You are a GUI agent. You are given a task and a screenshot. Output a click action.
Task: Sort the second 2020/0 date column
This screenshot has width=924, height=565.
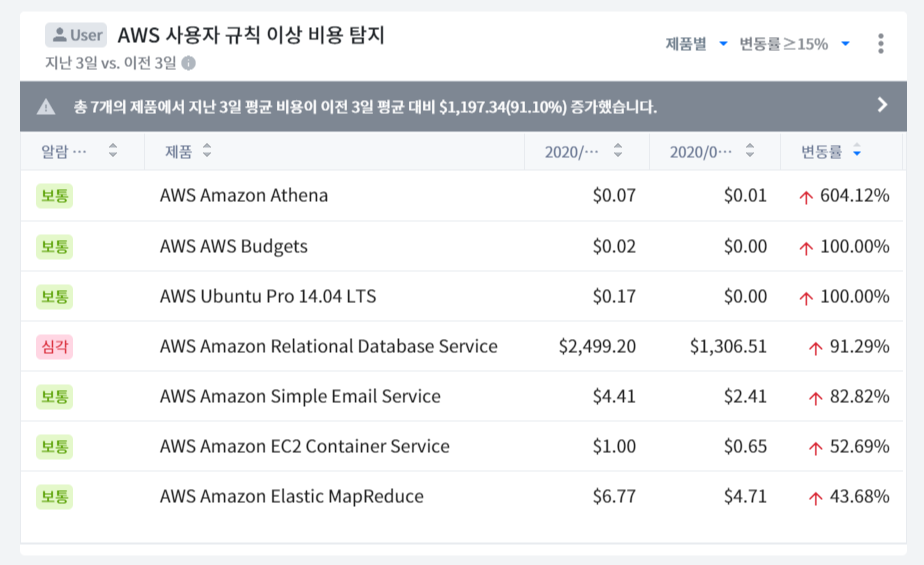point(754,151)
